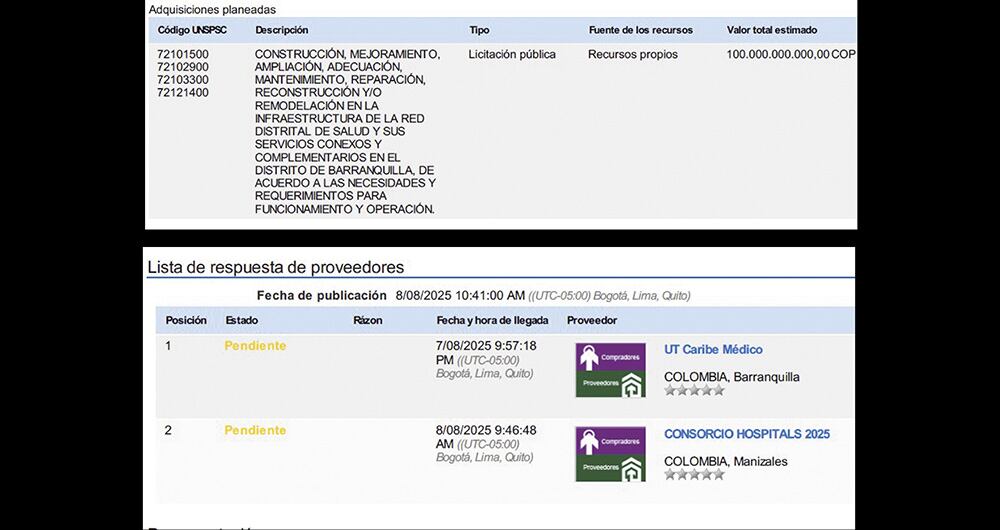Select the Pendiente status in row 1
Viewport: 1000px width, 530px height.
(255, 346)
